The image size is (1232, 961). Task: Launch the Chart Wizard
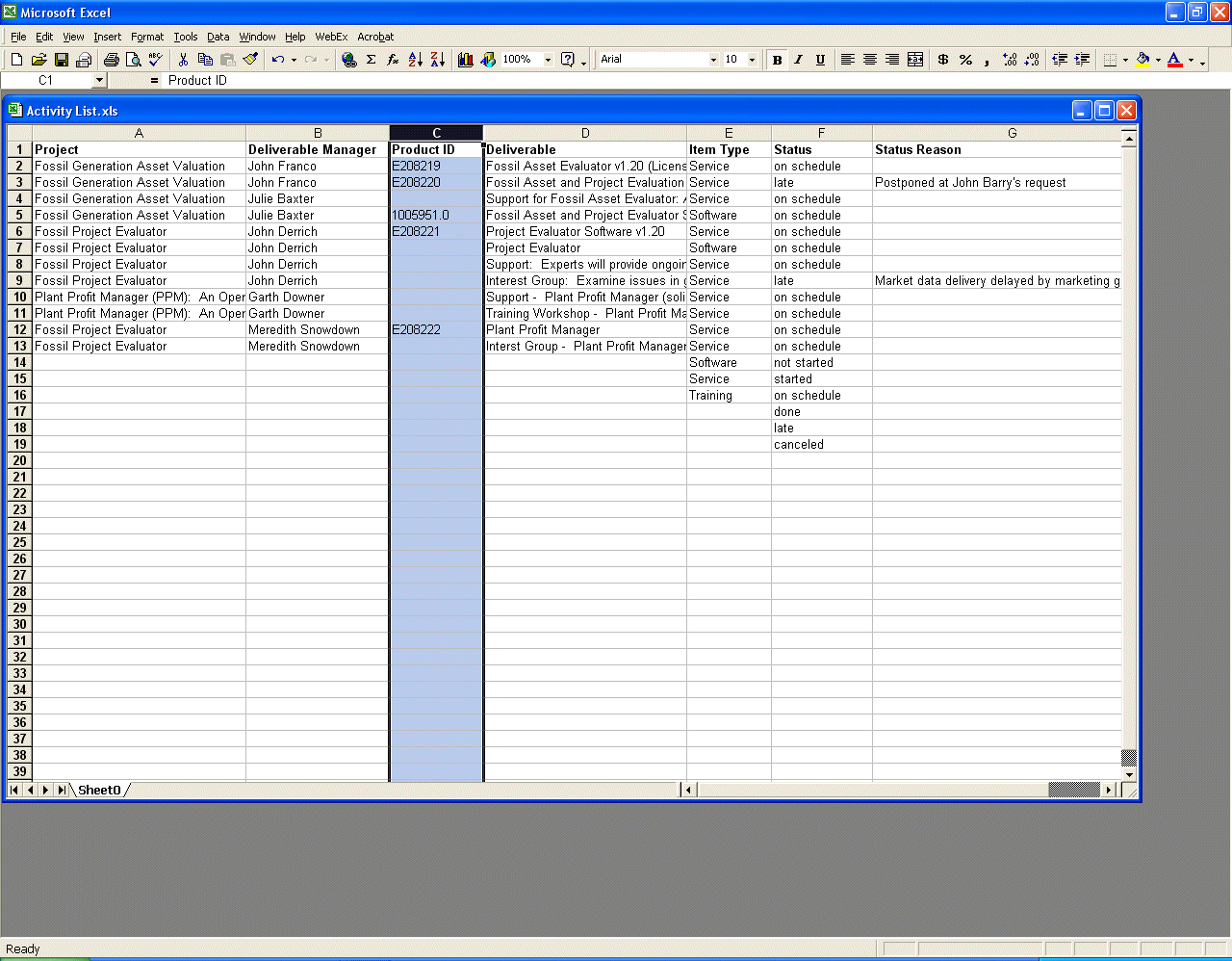click(x=466, y=60)
